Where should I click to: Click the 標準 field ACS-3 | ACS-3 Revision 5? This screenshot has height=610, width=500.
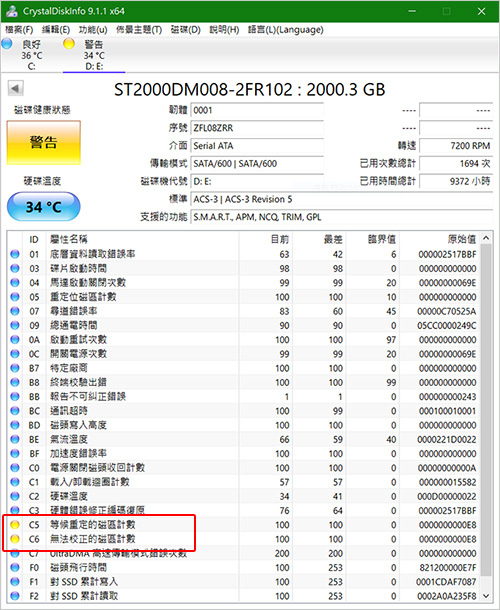(342, 199)
